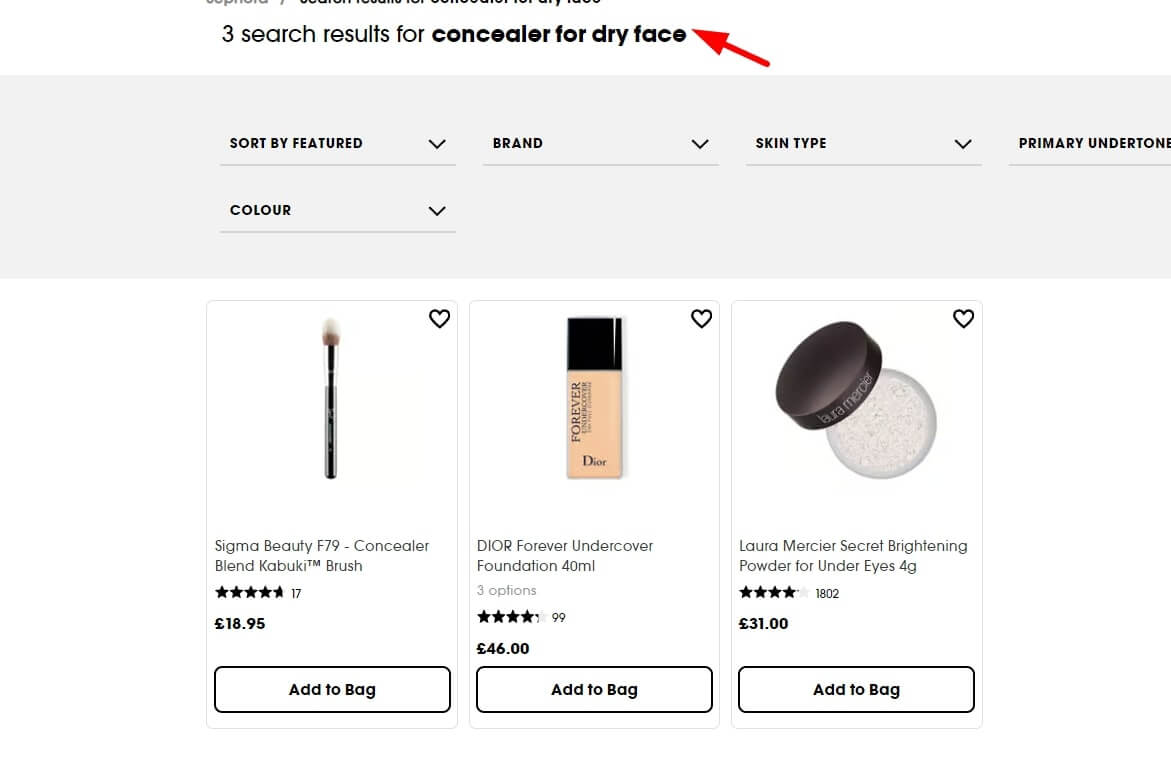Click the DIOR foundation bottle image

595,398
